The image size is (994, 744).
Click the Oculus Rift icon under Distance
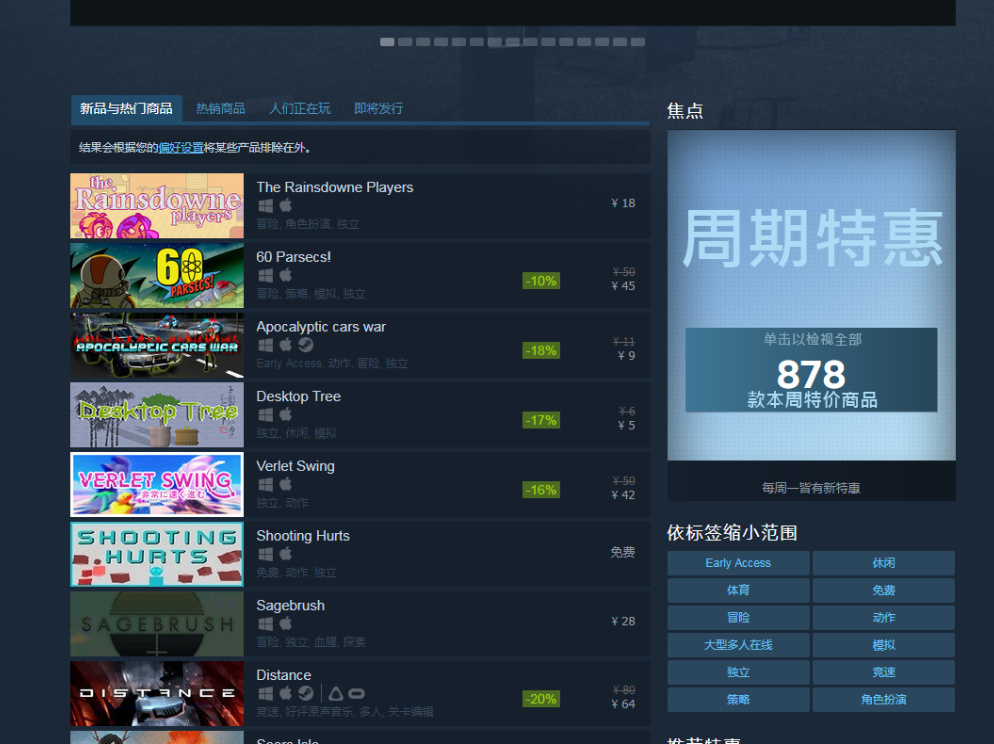pos(356,693)
